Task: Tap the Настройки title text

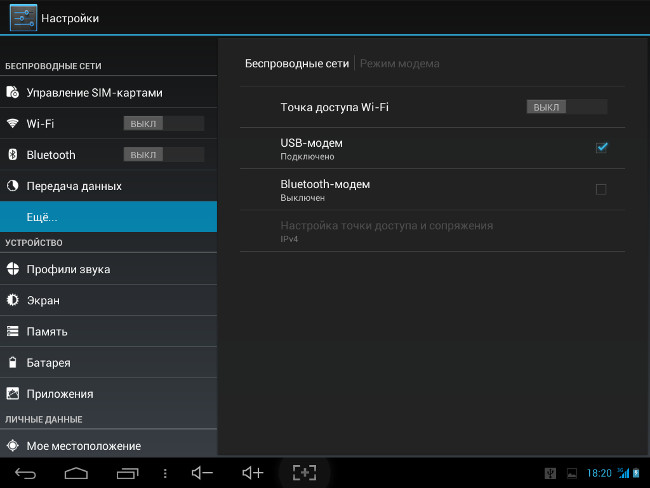Action: pyautogui.click(x=70, y=18)
